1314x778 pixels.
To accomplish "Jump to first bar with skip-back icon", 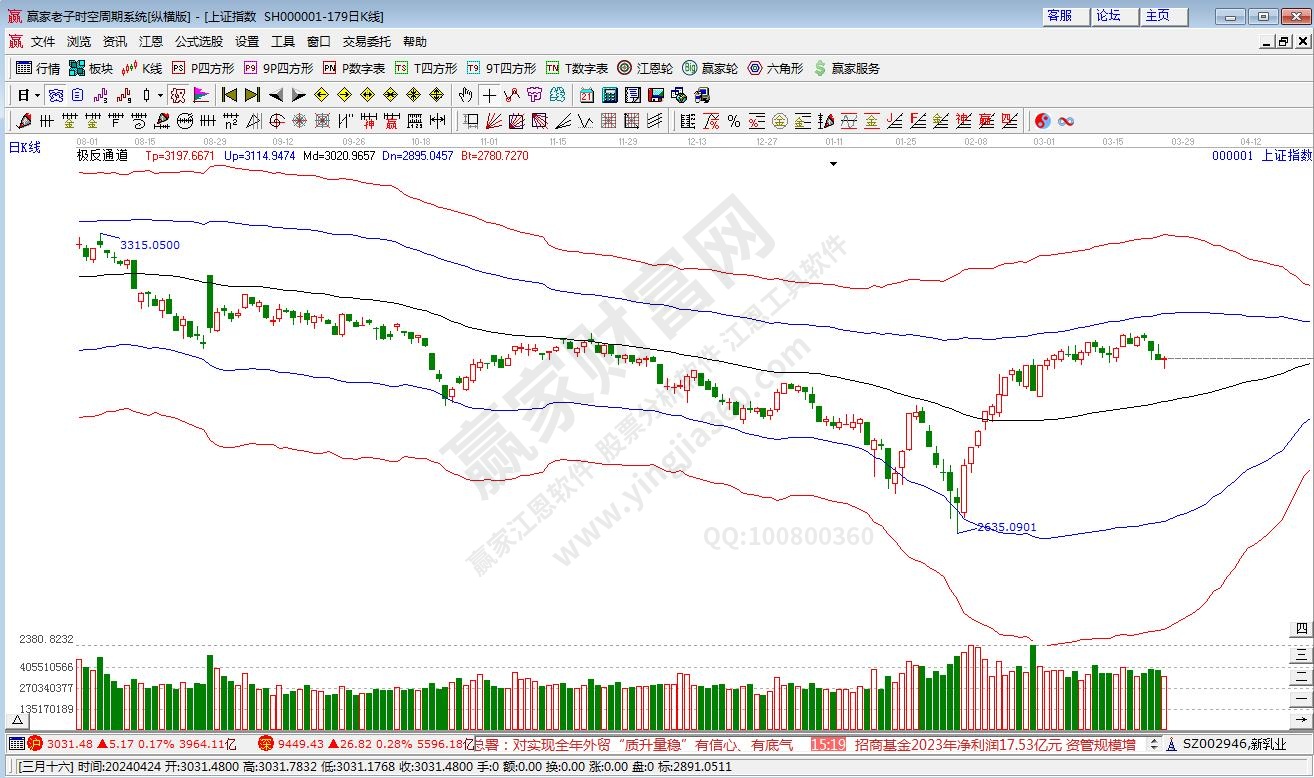I will click(x=229, y=95).
